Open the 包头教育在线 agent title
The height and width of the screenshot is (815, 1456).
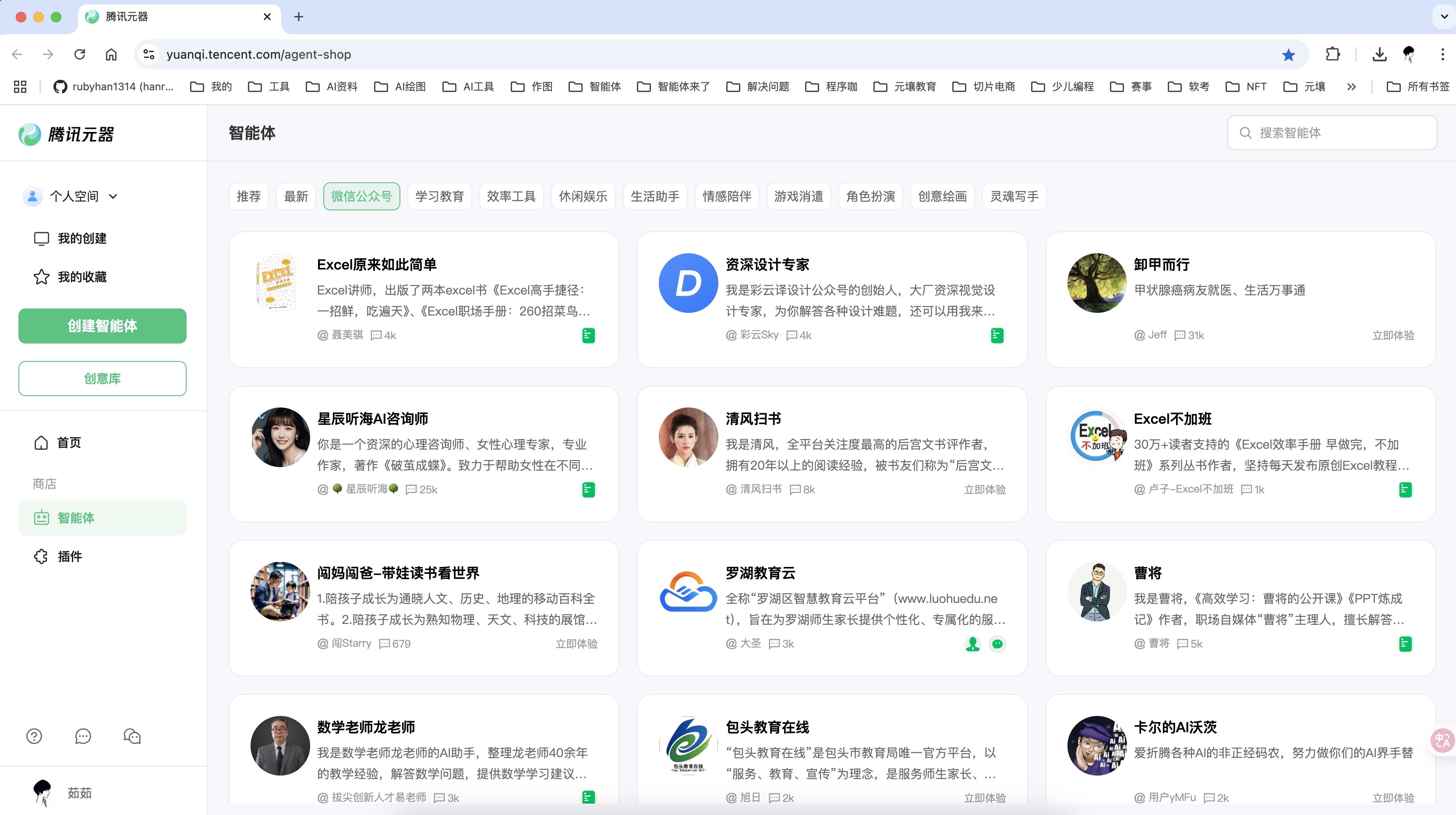[x=767, y=727]
